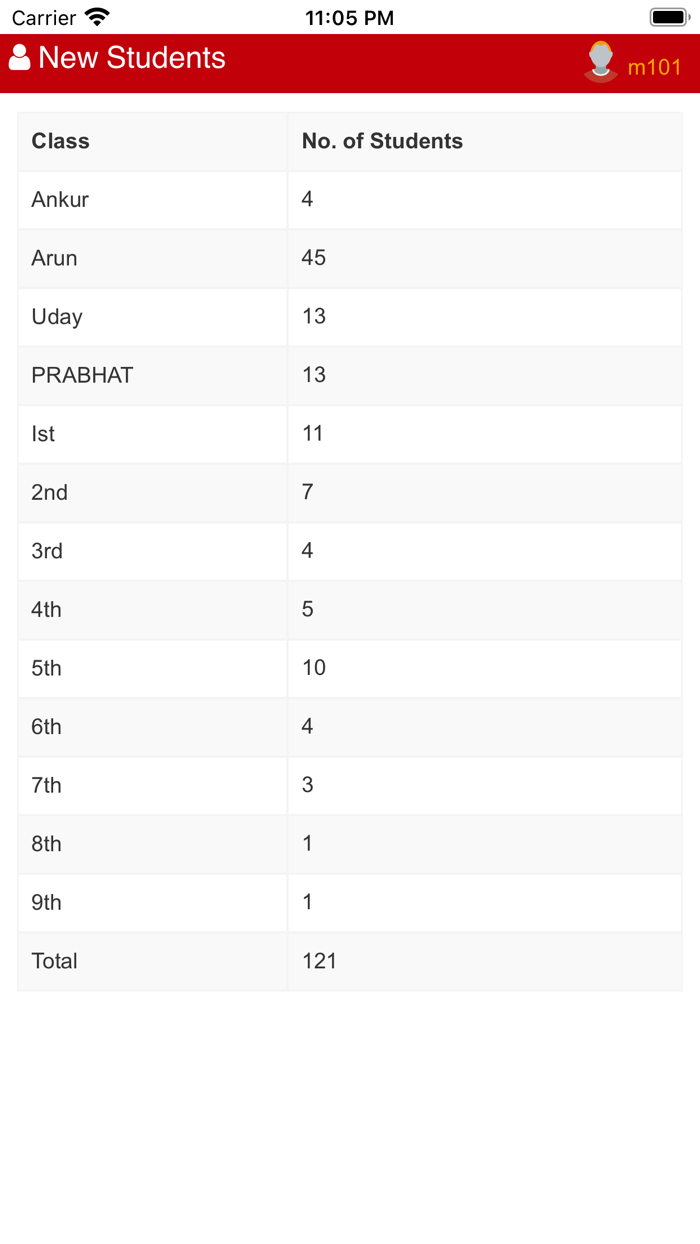Image resolution: width=700 pixels, height=1244 pixels.
Task: Click the user silhouette icon beside New Students
Action: coord(19,58)
